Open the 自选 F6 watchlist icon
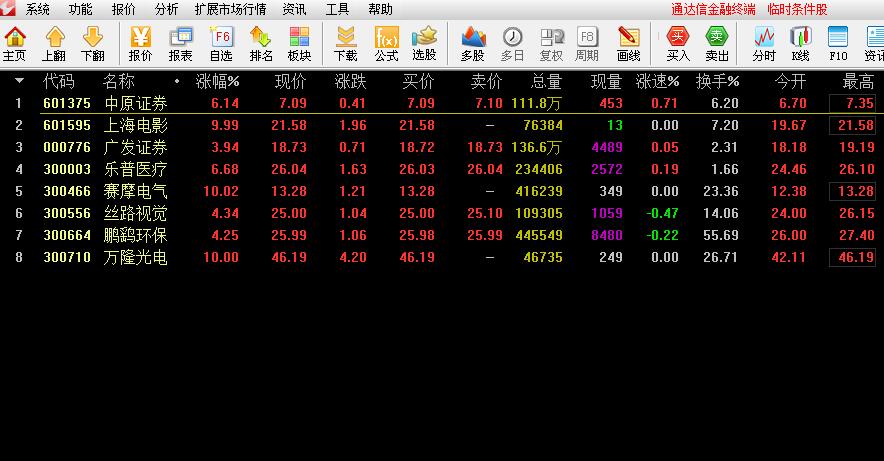The image size is (884, 461). [221, 44]
